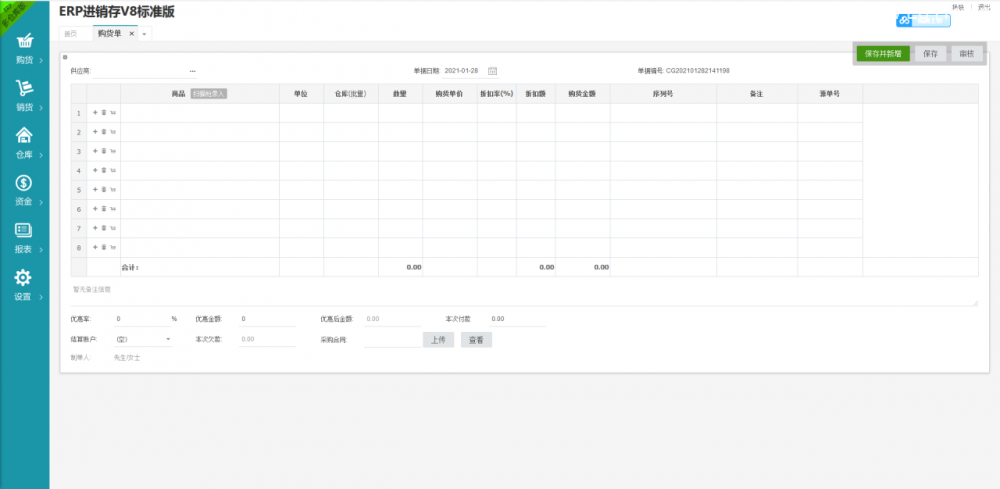This screenshot has height=489, width=1000.
Task: Close the 购货单 tab
Action: point(131,34)
